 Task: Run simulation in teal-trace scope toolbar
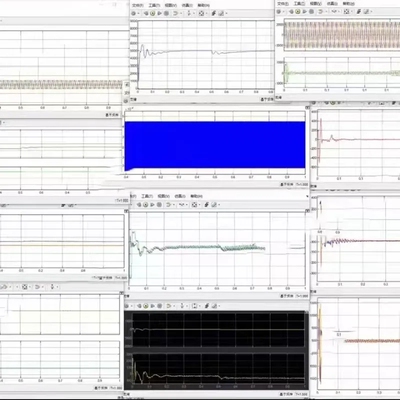click(146, 205)
